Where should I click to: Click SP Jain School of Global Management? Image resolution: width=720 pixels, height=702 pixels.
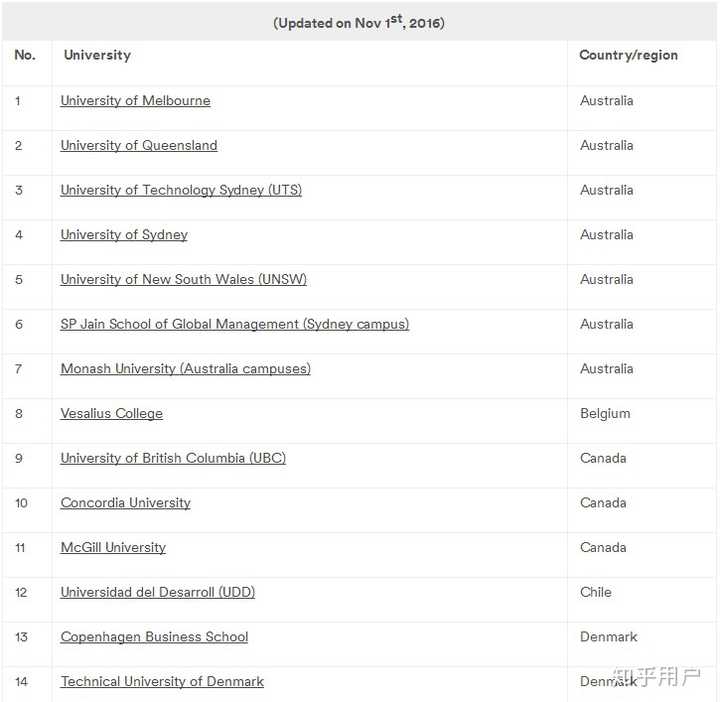[234, 324]
